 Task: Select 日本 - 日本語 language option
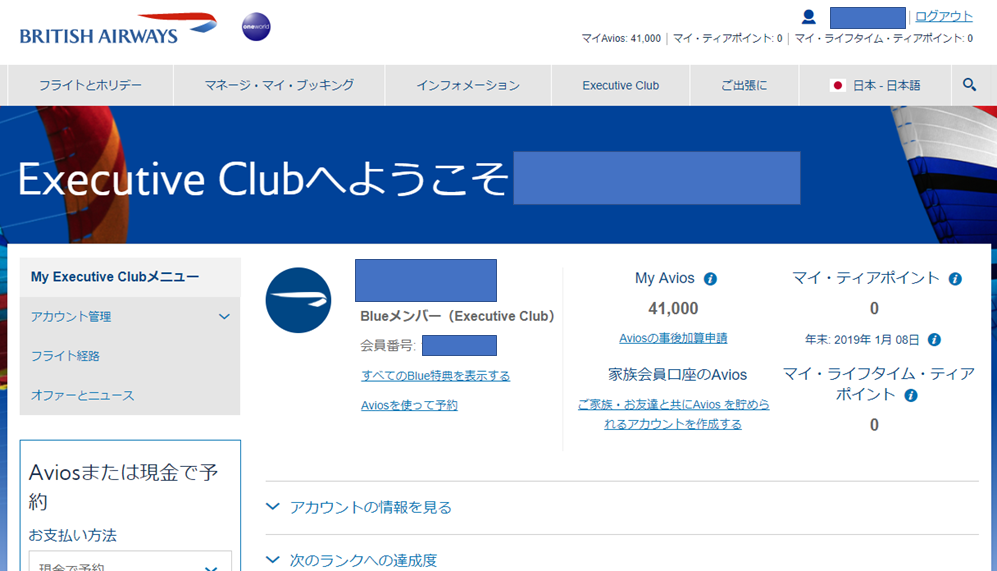click(x=875, y=85)
